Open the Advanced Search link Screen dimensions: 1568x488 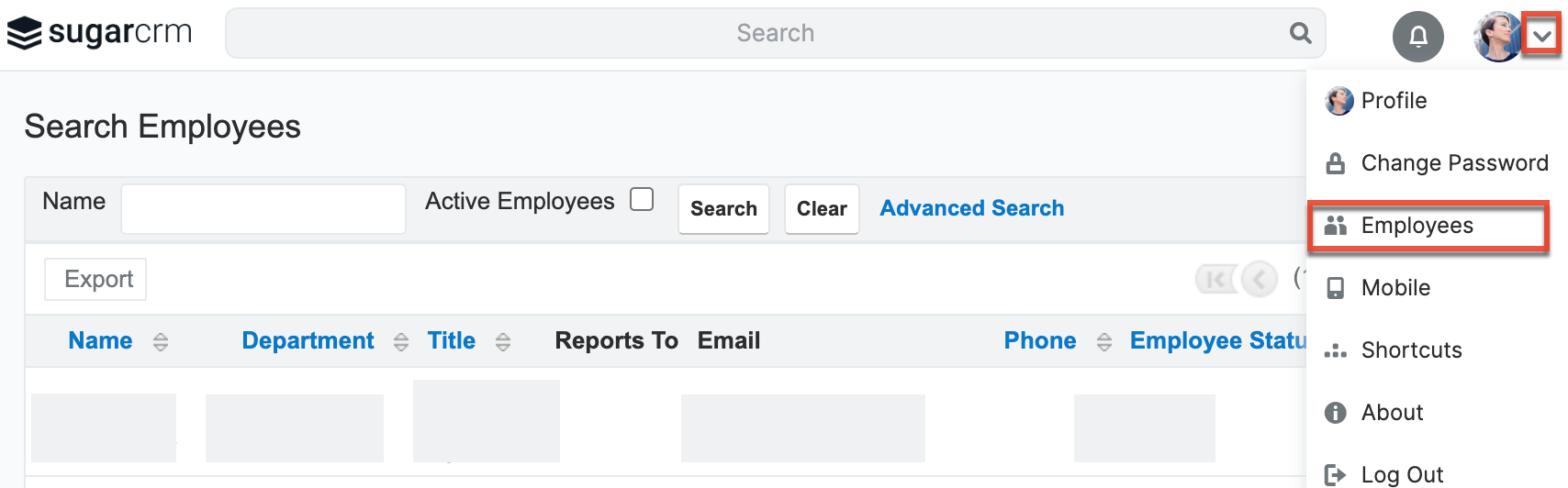(x=971, y=208)
